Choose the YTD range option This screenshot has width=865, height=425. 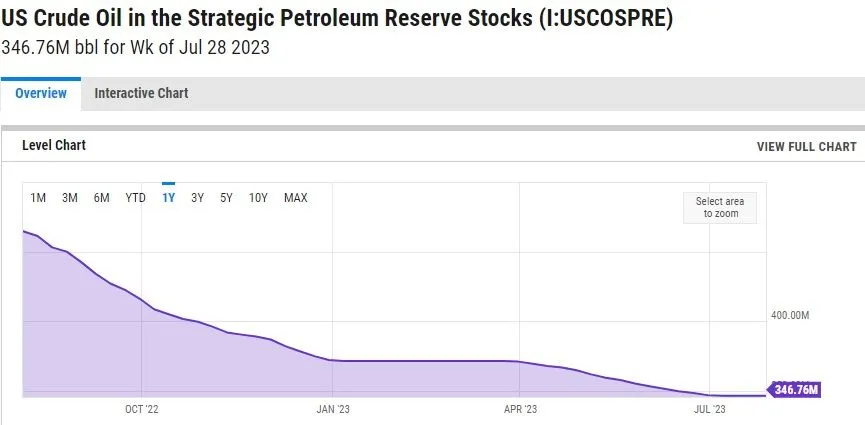coord(136,198)
